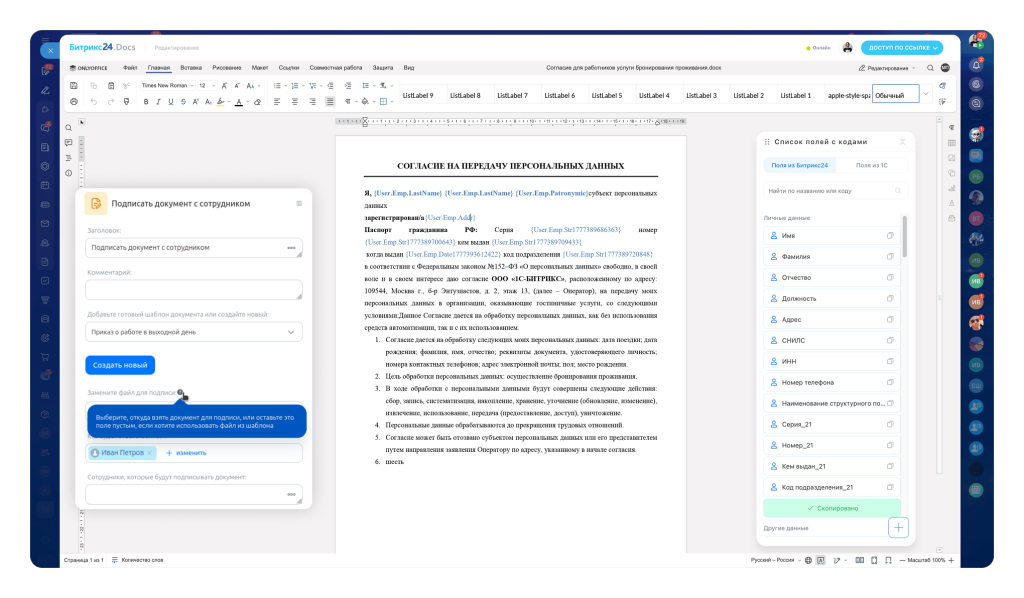Toggle underline formatting
Image resolution: width=1024 pixels, height=598 pixels.
point(170,102)
